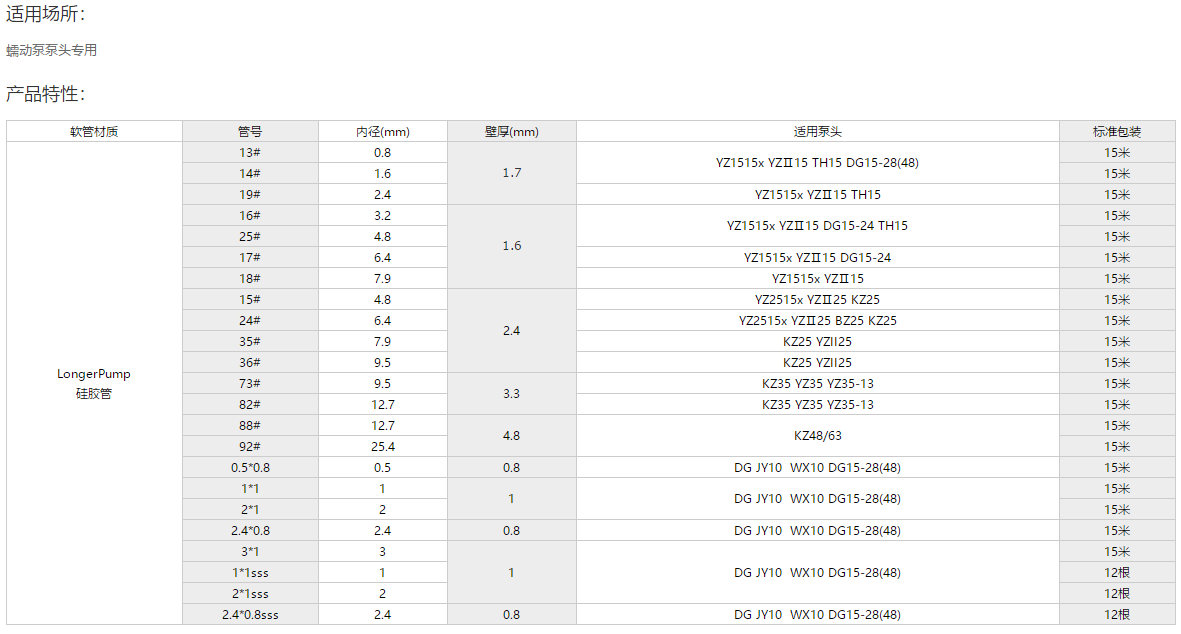Select the 2.4*0.8sss tube number cell
Image resolution: width=1181 pixels, height=634 pixels.
(250, 615)
